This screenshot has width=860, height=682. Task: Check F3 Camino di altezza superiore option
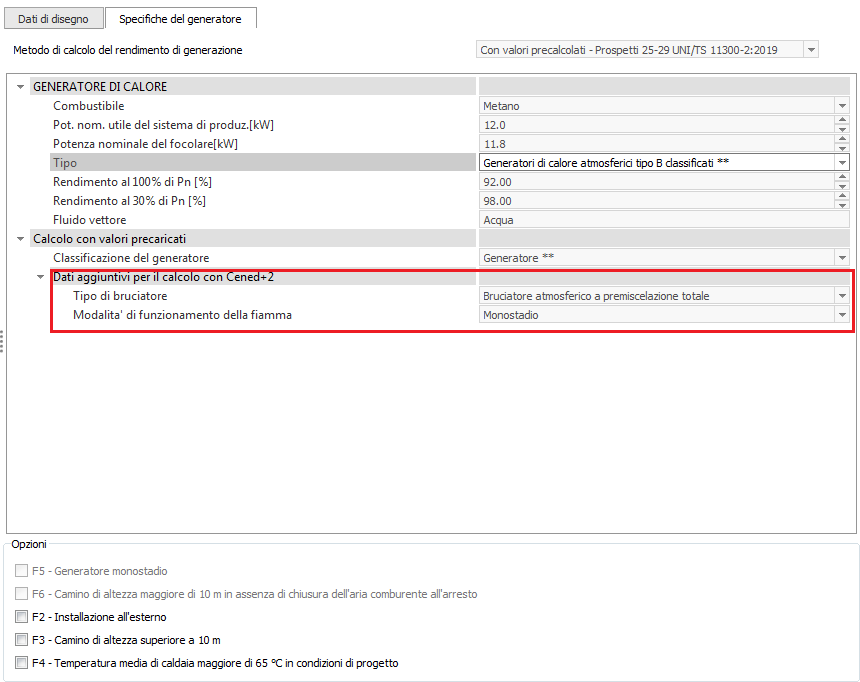click(x=22, y=640)
